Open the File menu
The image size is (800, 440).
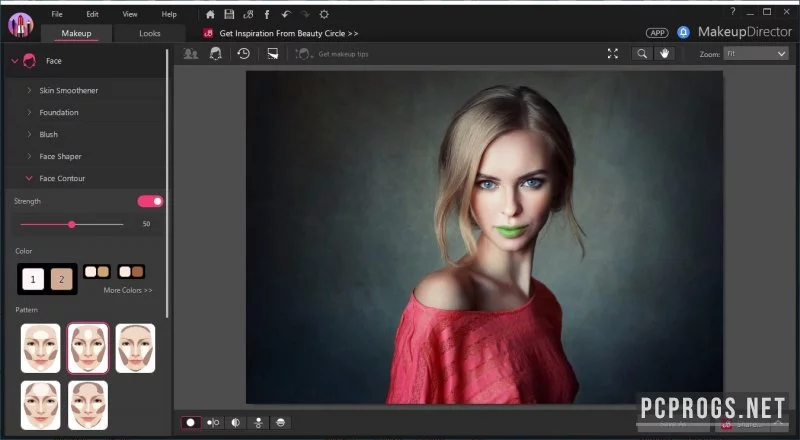[57, 14]
